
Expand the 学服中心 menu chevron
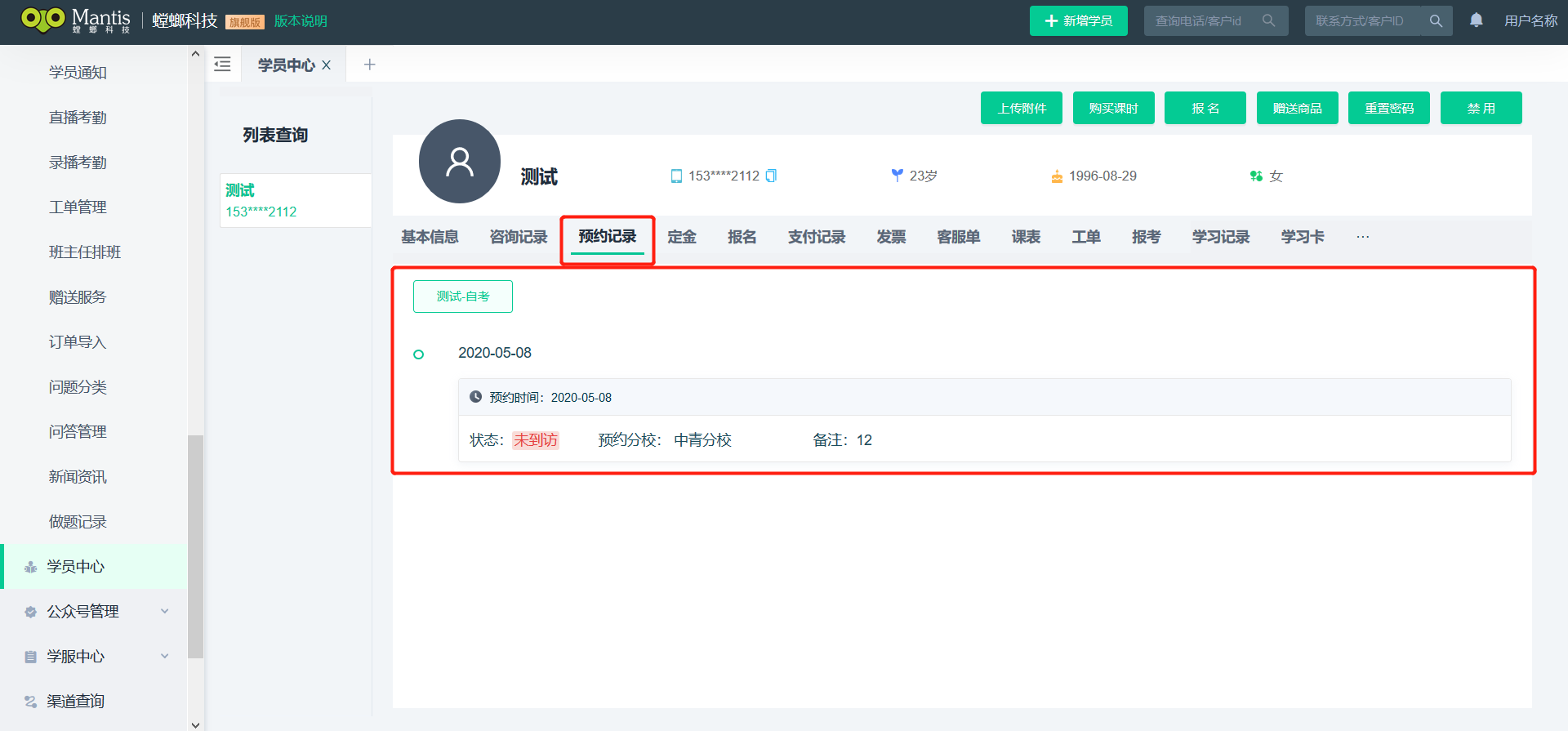click(165, 656)
